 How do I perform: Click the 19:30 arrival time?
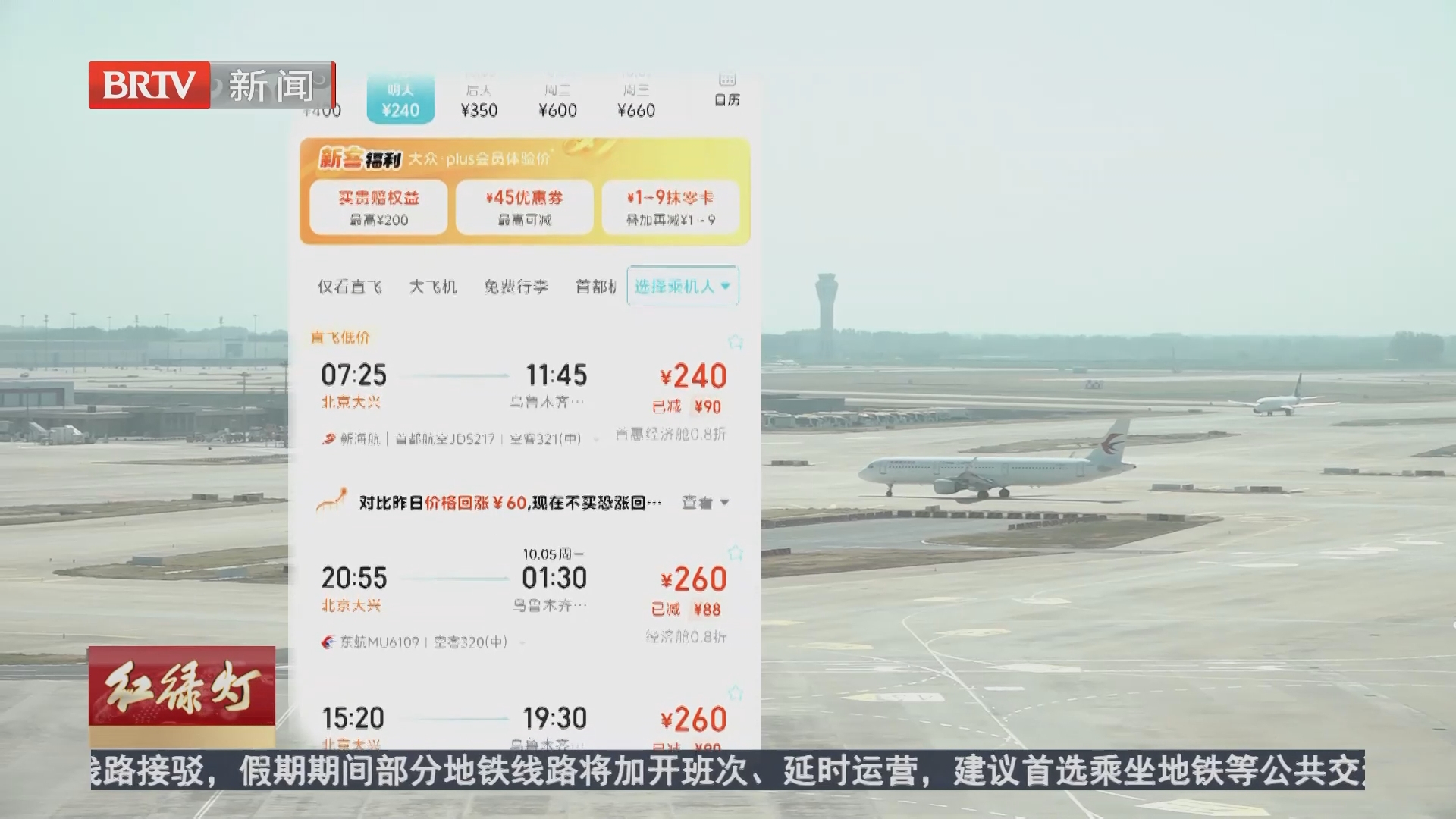pyautogui.click(x=554, y=718)
